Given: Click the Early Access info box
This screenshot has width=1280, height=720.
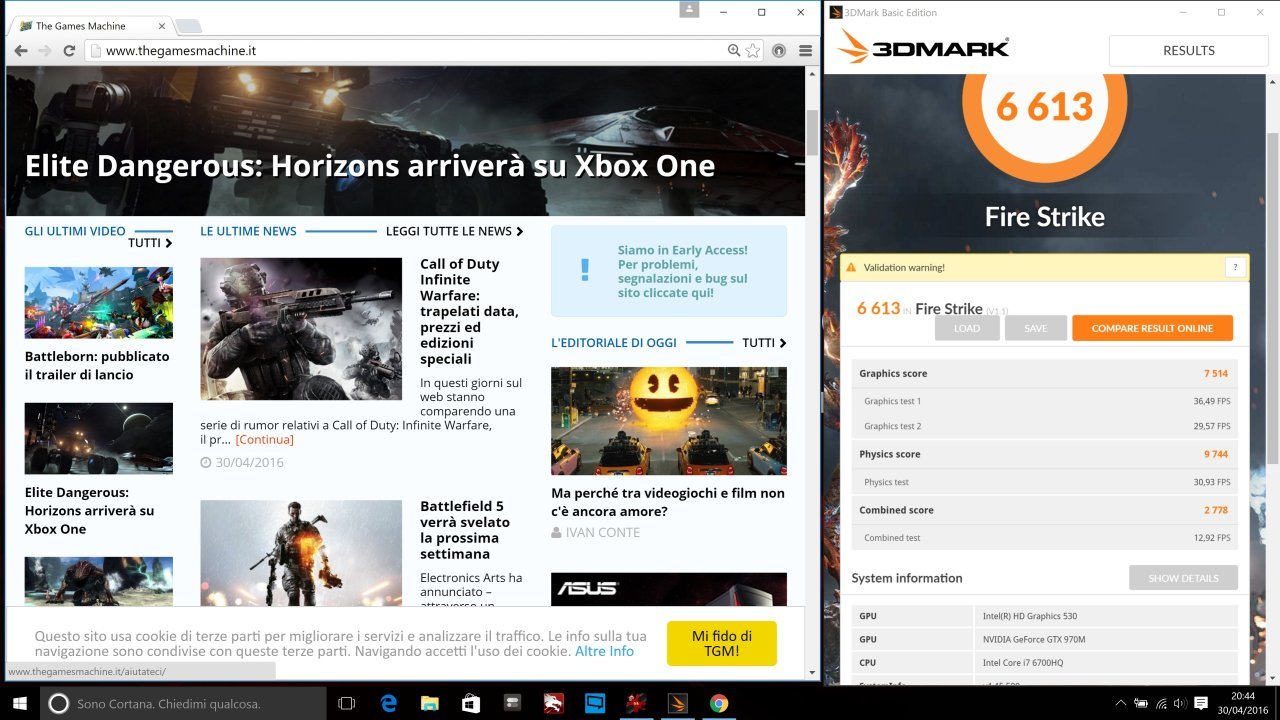Looking at the screenshot, I should (x=669, y=271).
